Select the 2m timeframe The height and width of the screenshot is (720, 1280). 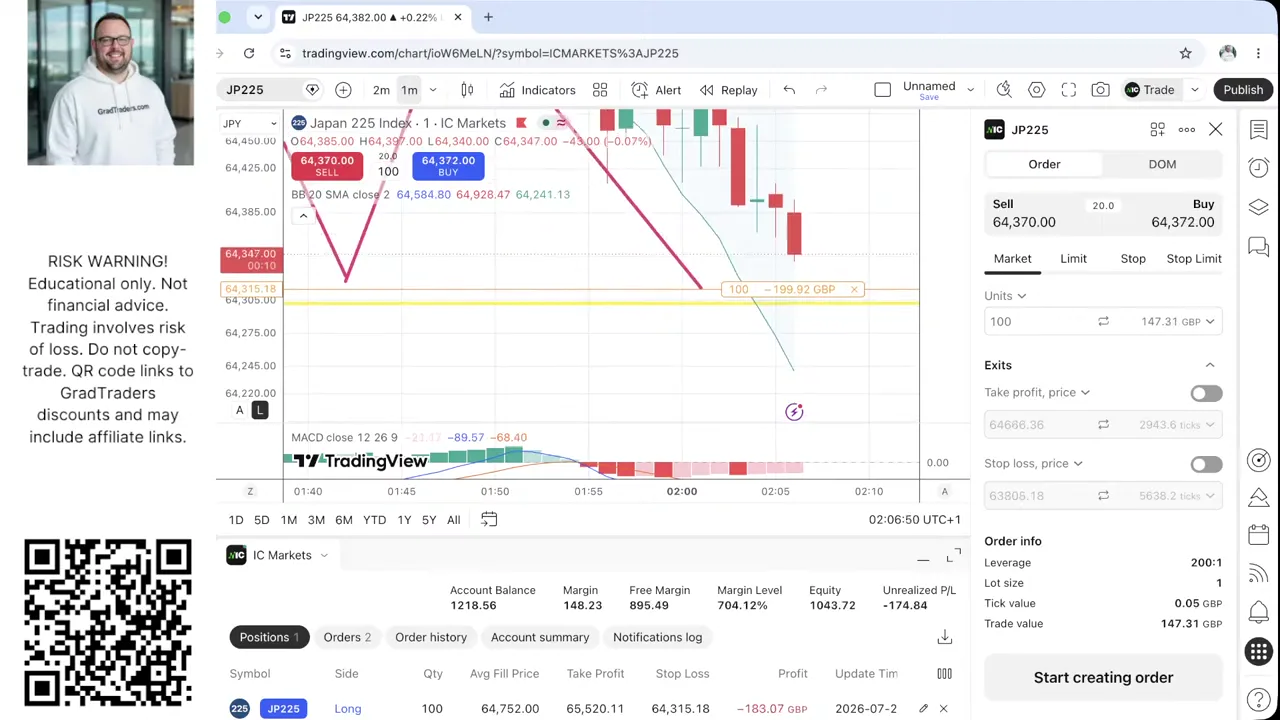click(x=381, y=90)
